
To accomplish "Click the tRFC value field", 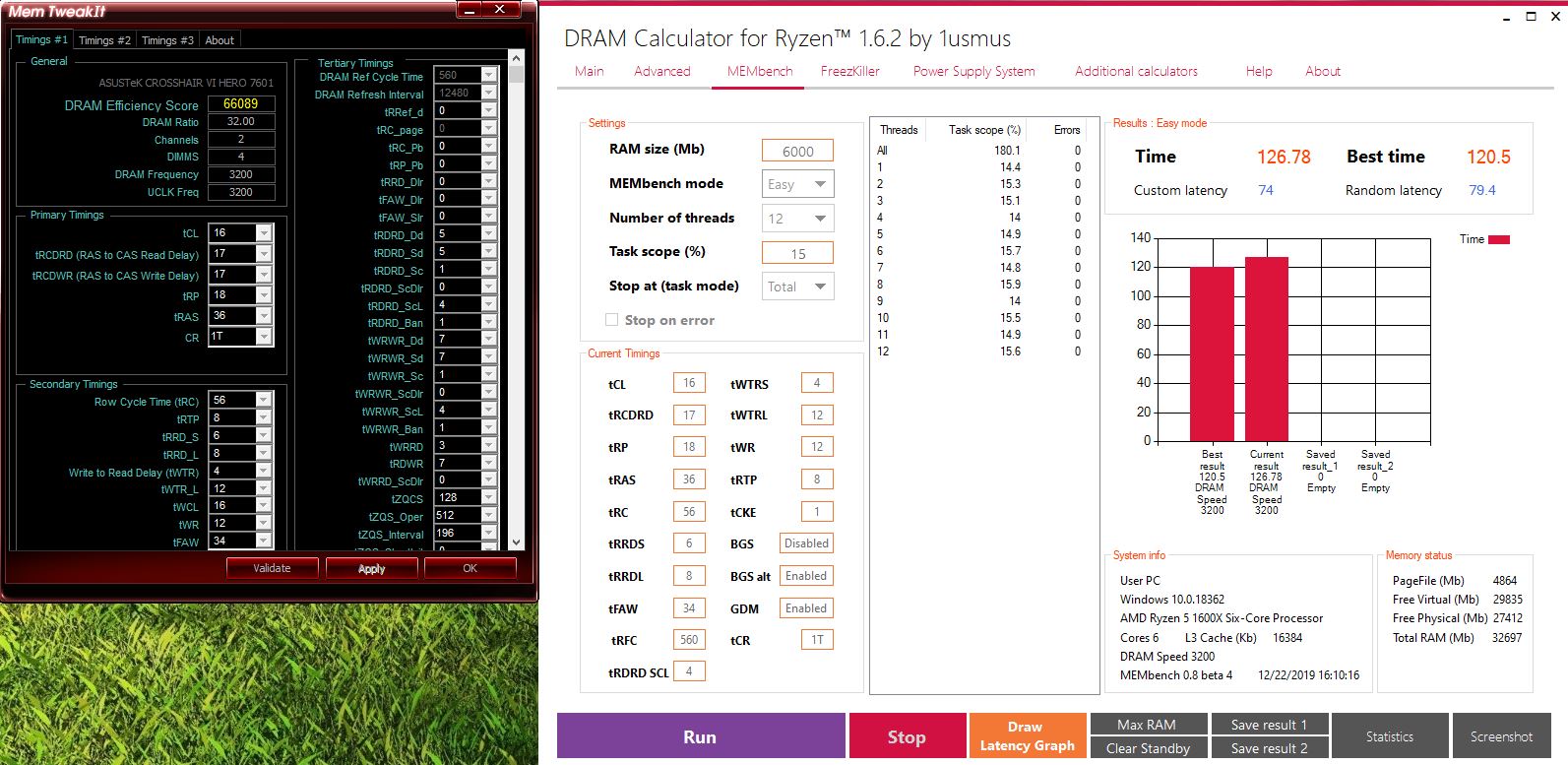I will click(x=689, y=640).
